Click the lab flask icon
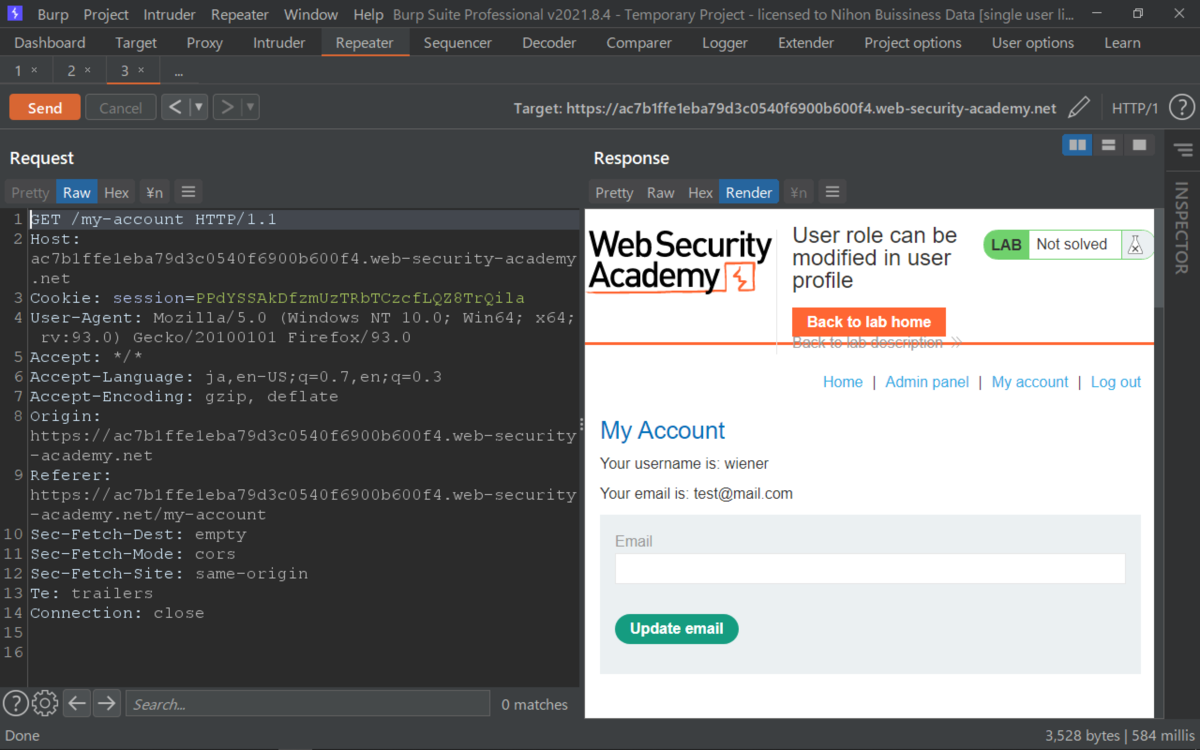The height and width of the screenshot is (750, 1200). 1135,244
